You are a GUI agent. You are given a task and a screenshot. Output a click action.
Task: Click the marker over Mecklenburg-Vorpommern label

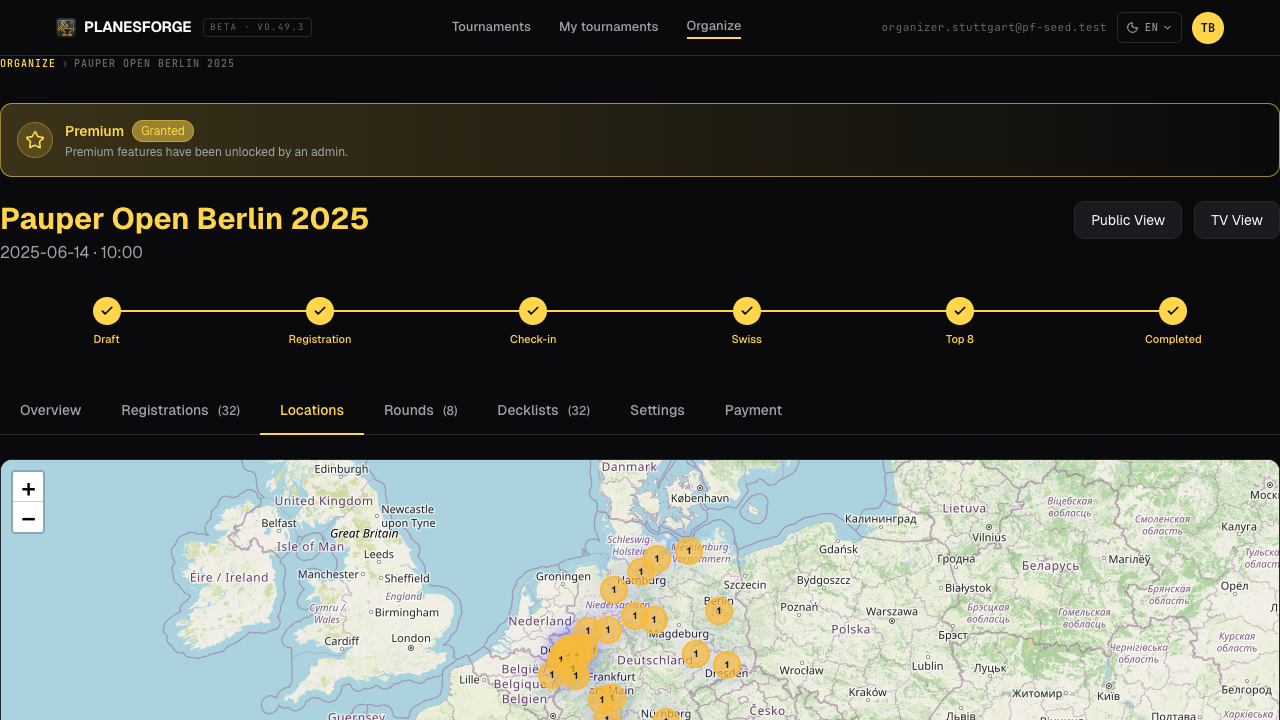point(689,551)
